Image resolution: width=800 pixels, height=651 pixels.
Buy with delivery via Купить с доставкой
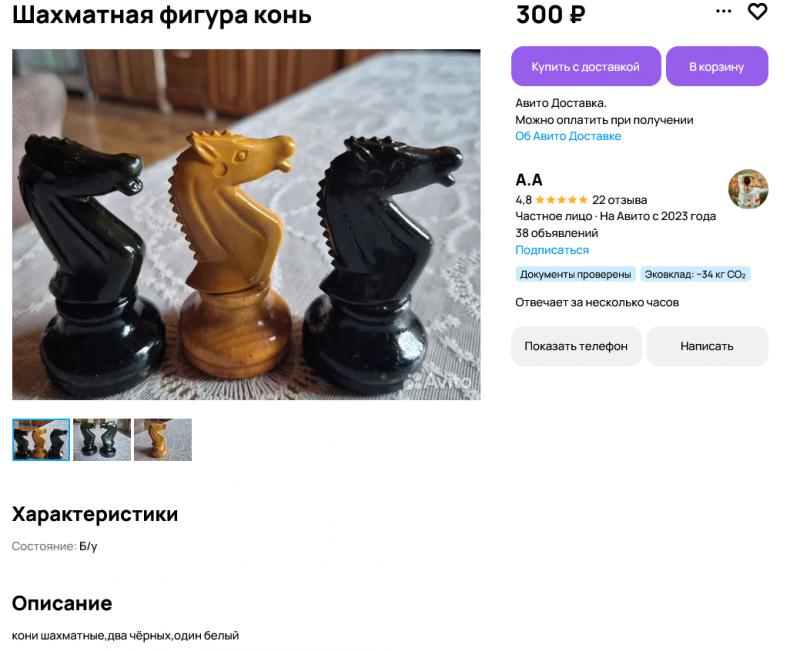(586, 66)
